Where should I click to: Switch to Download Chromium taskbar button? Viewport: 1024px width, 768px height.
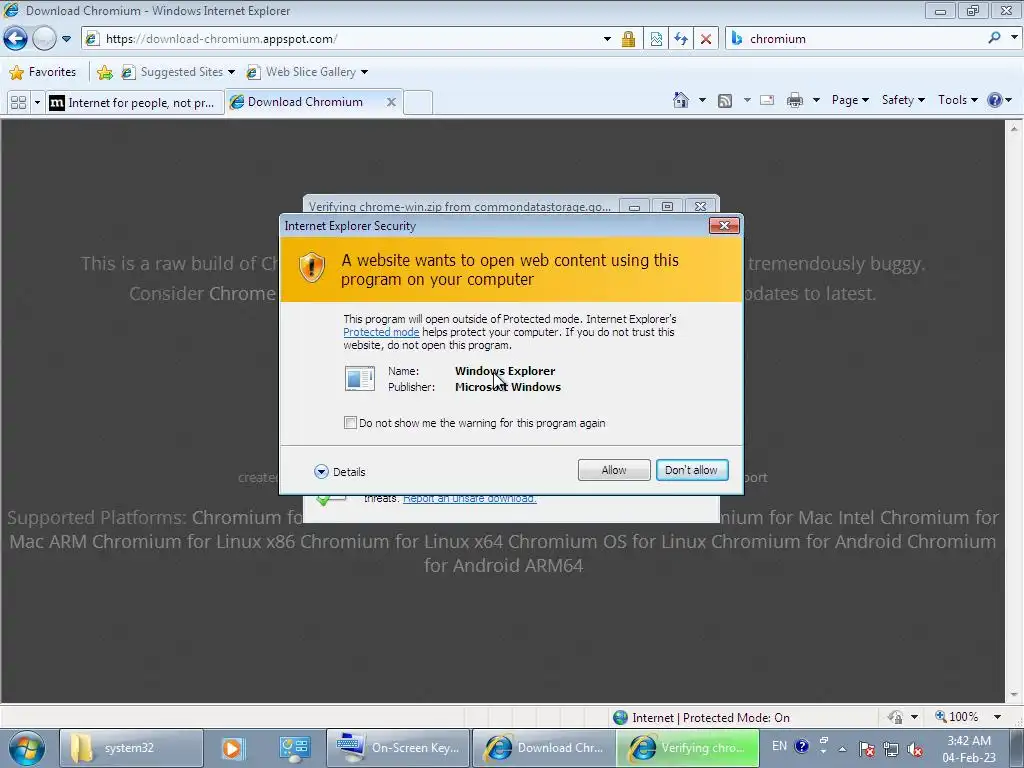click(x=543, y=748)
